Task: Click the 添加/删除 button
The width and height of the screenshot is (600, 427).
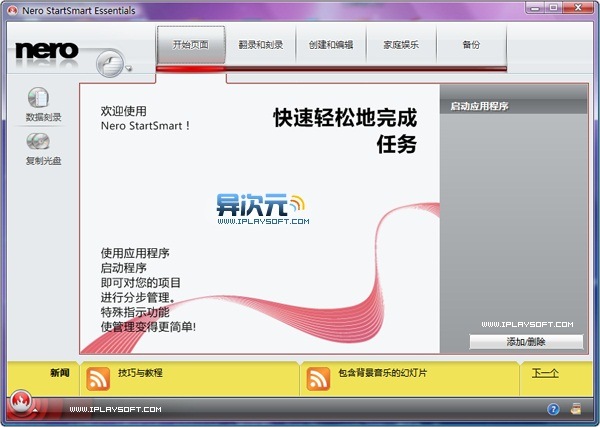Action: click(x=526, y=342)
